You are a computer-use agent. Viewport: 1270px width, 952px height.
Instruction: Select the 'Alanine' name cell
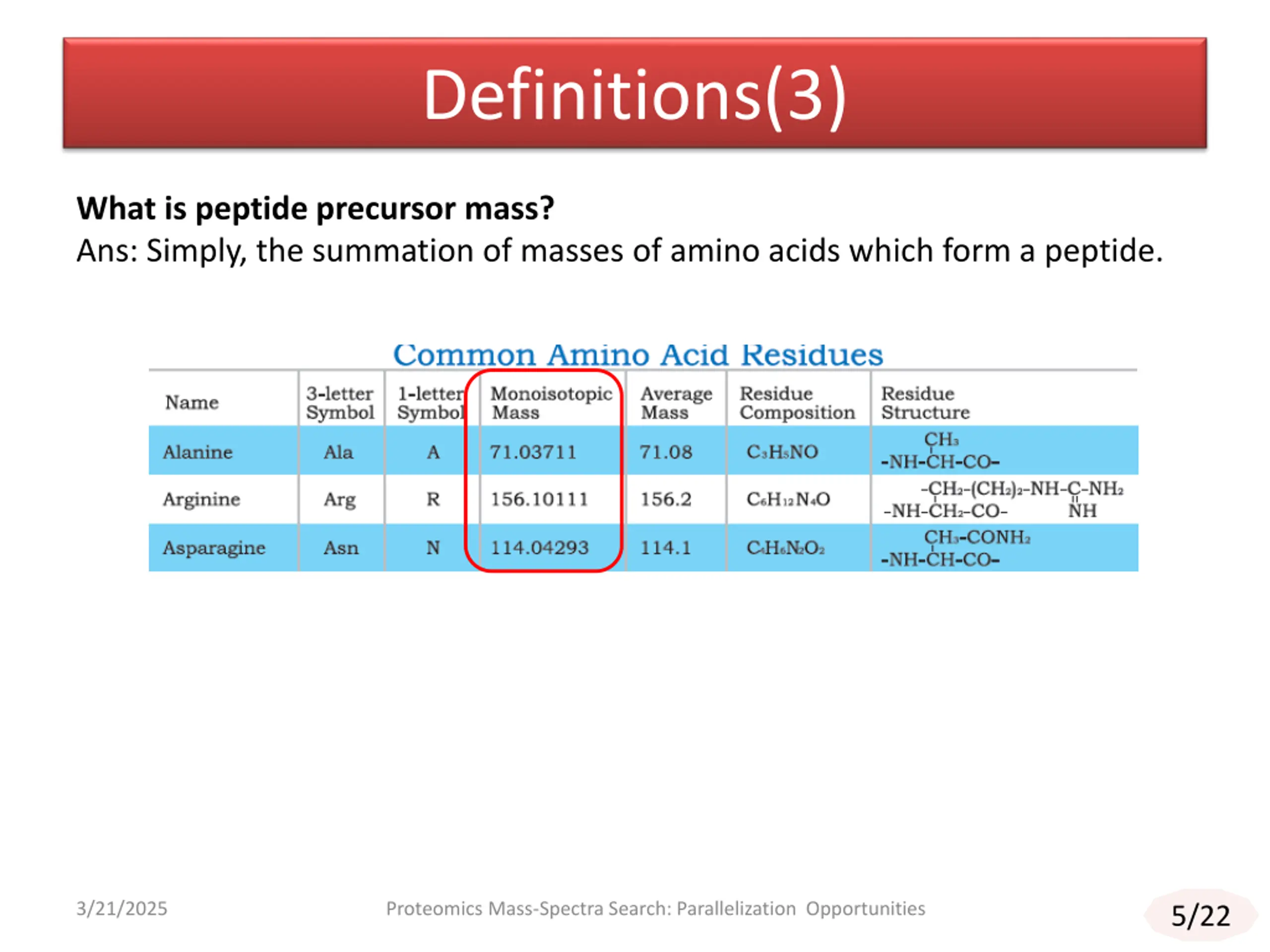point(197,452)
